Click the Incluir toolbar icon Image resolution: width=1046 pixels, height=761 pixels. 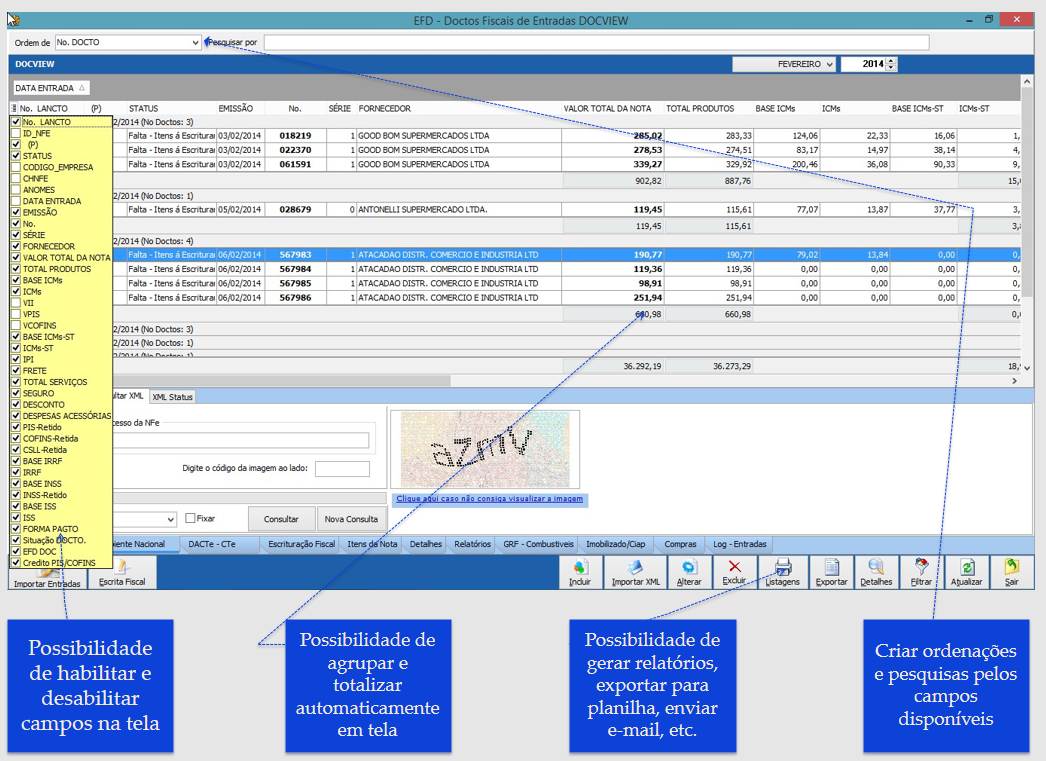(x=580, y=567)
